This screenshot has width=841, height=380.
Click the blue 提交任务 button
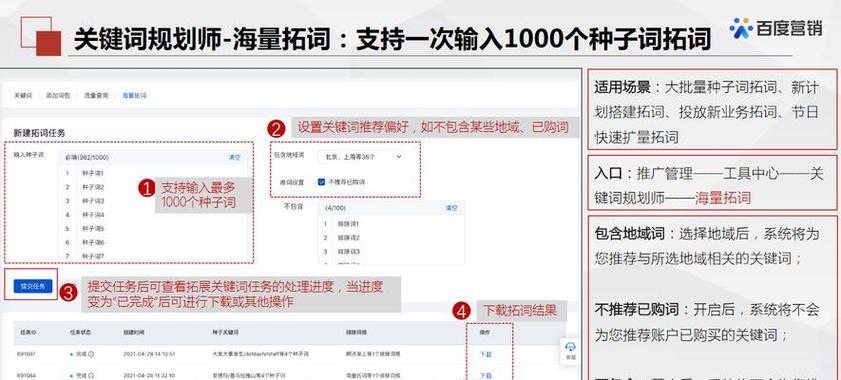(x=33, y=286)
